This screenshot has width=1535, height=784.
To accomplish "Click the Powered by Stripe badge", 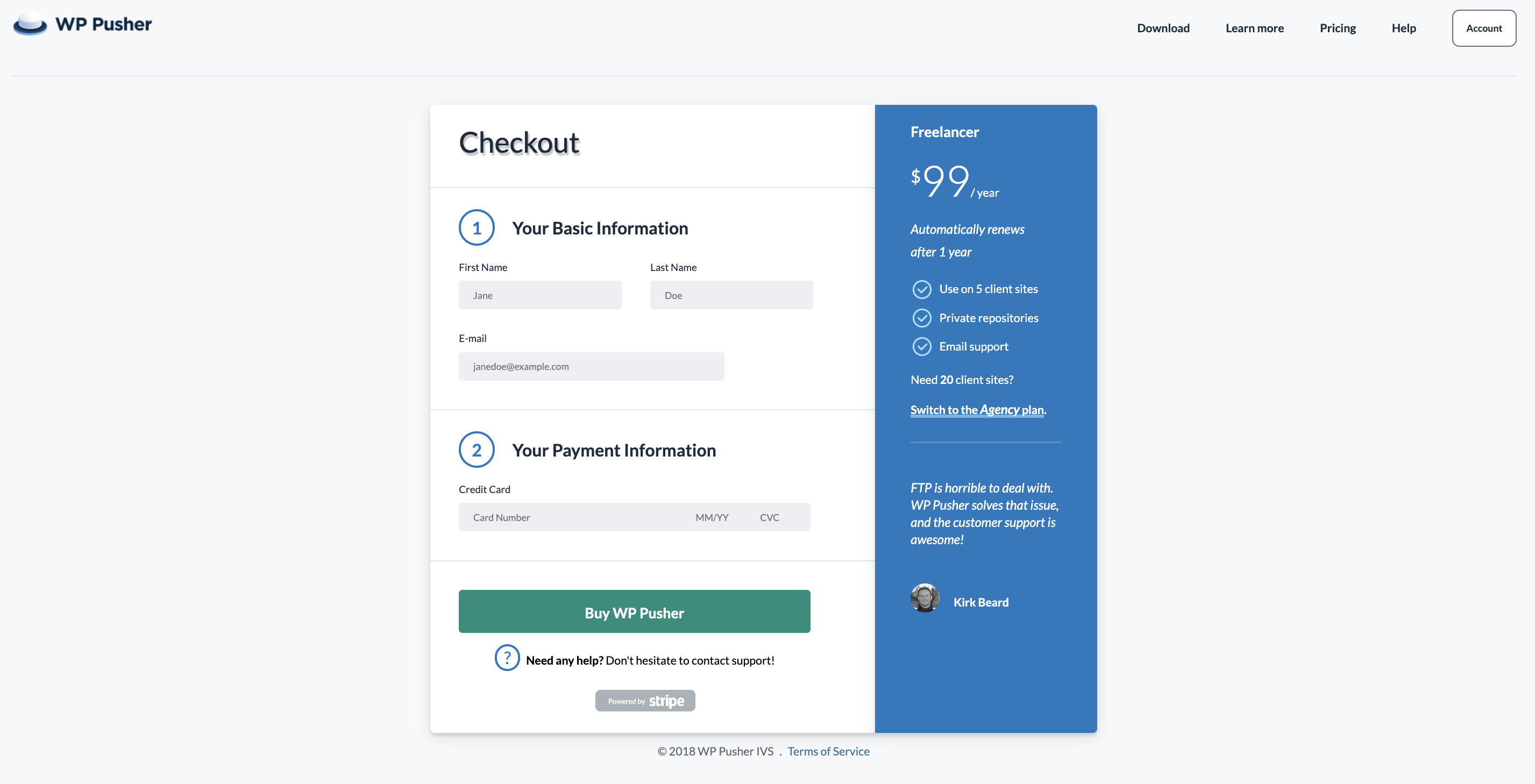I will (645, 701).
